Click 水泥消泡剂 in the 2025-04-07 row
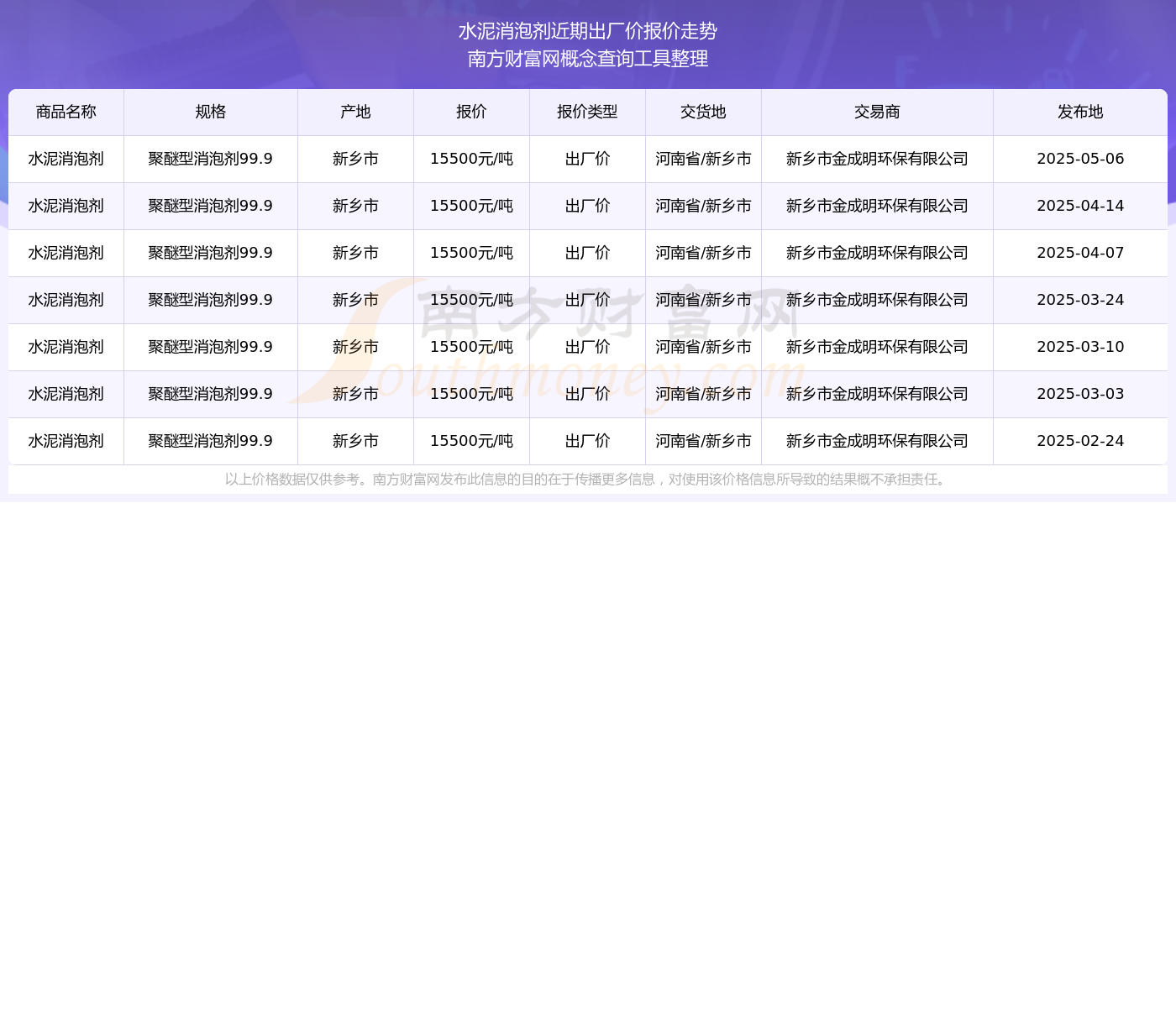 66,253
